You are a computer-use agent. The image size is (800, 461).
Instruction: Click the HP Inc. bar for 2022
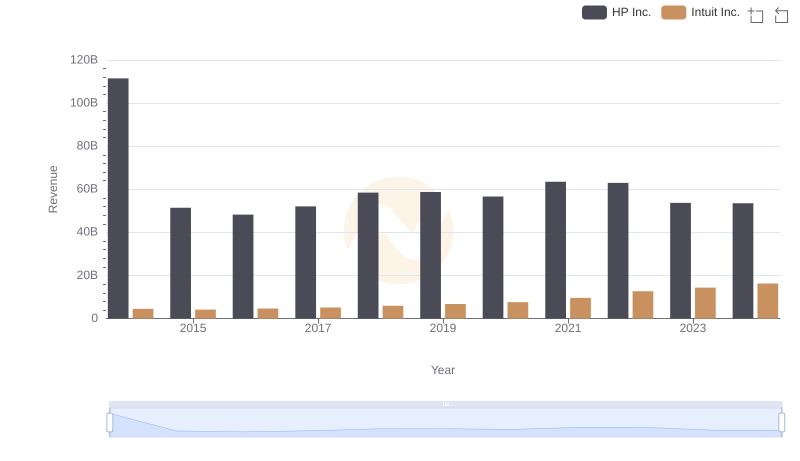click(x=618, y=250)
